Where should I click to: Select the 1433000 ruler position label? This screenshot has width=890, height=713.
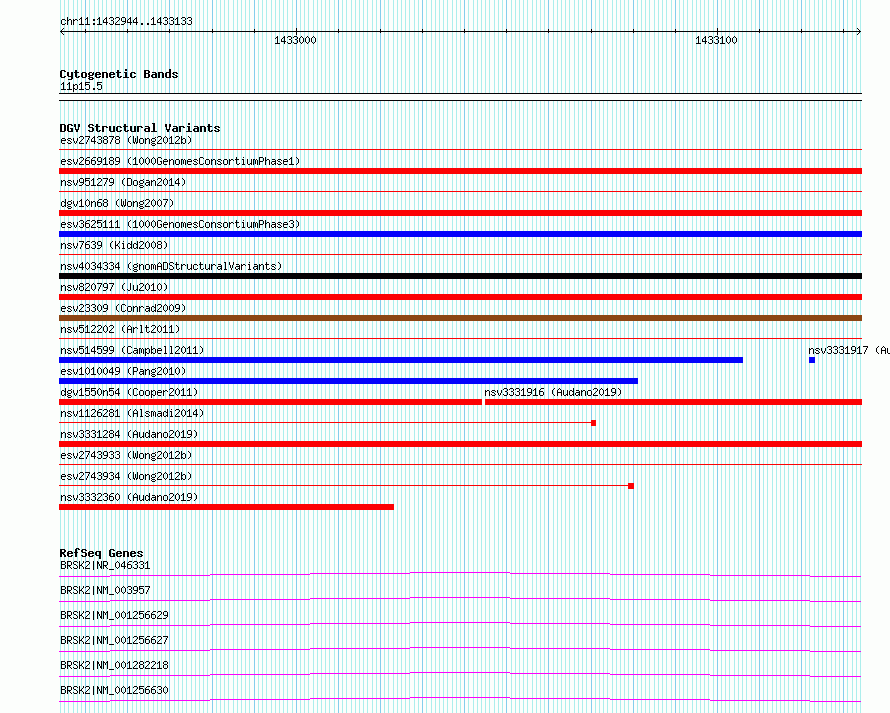coord(295,40)
